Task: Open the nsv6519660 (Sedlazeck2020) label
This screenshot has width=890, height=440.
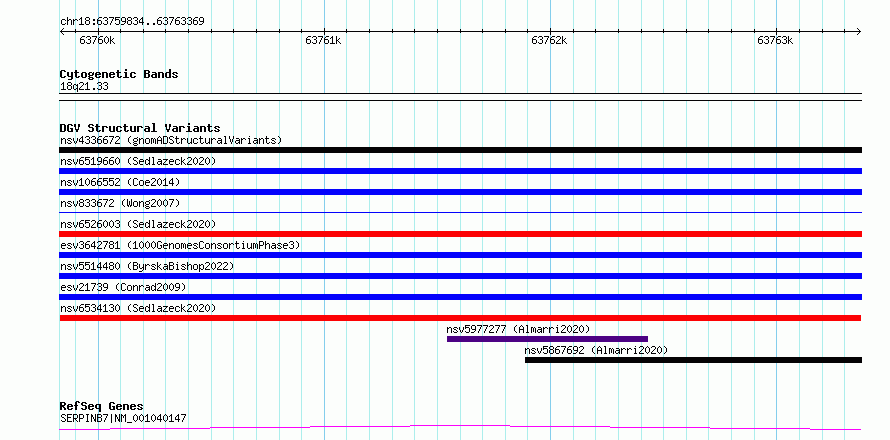Action: tap(138, 161)
